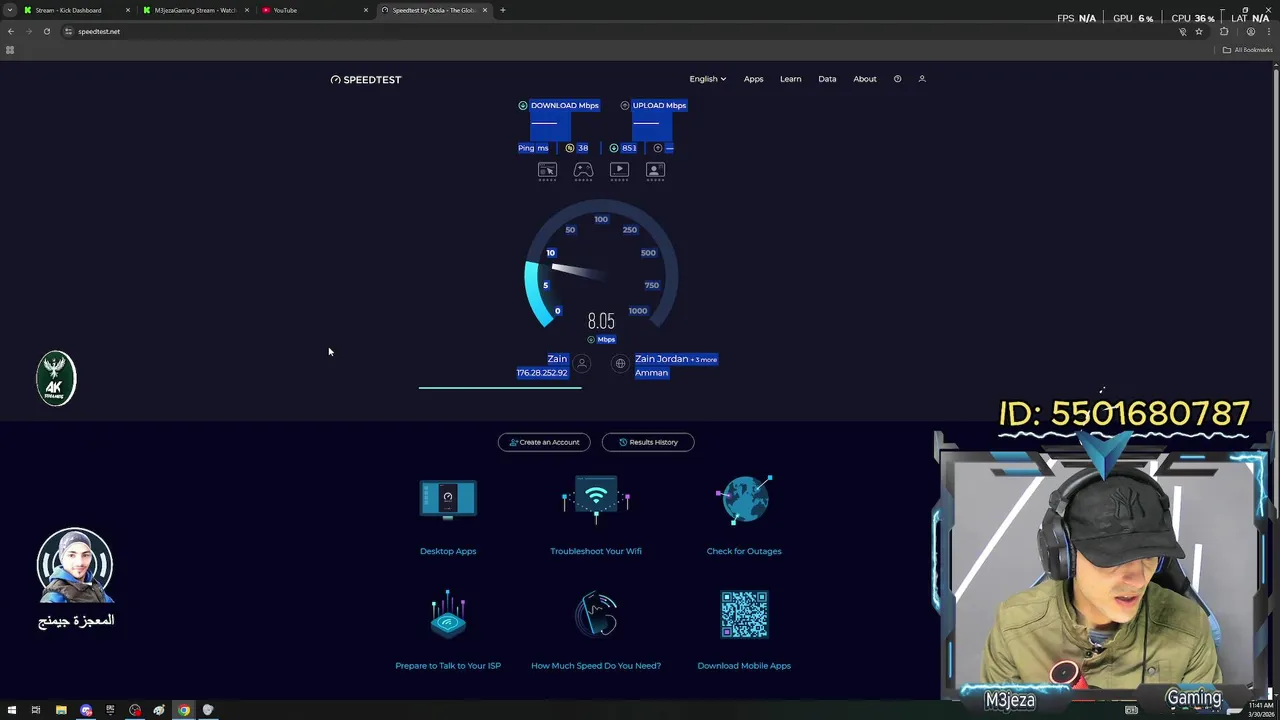This screenshot has width=1280, height=720.
Task: Open the About menu item
Action: pos(865,79)
